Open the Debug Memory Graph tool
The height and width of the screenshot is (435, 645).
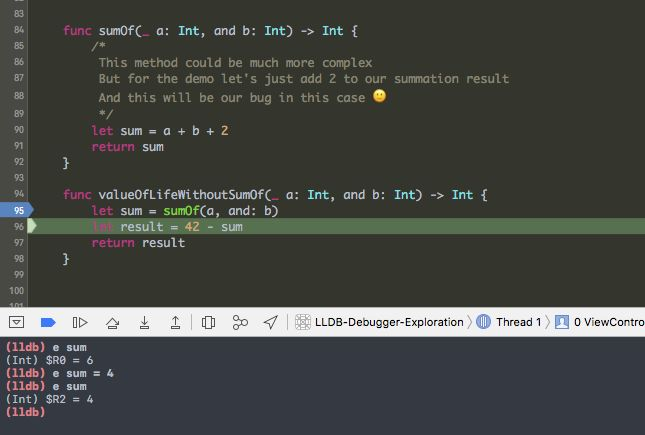point(240,322)
